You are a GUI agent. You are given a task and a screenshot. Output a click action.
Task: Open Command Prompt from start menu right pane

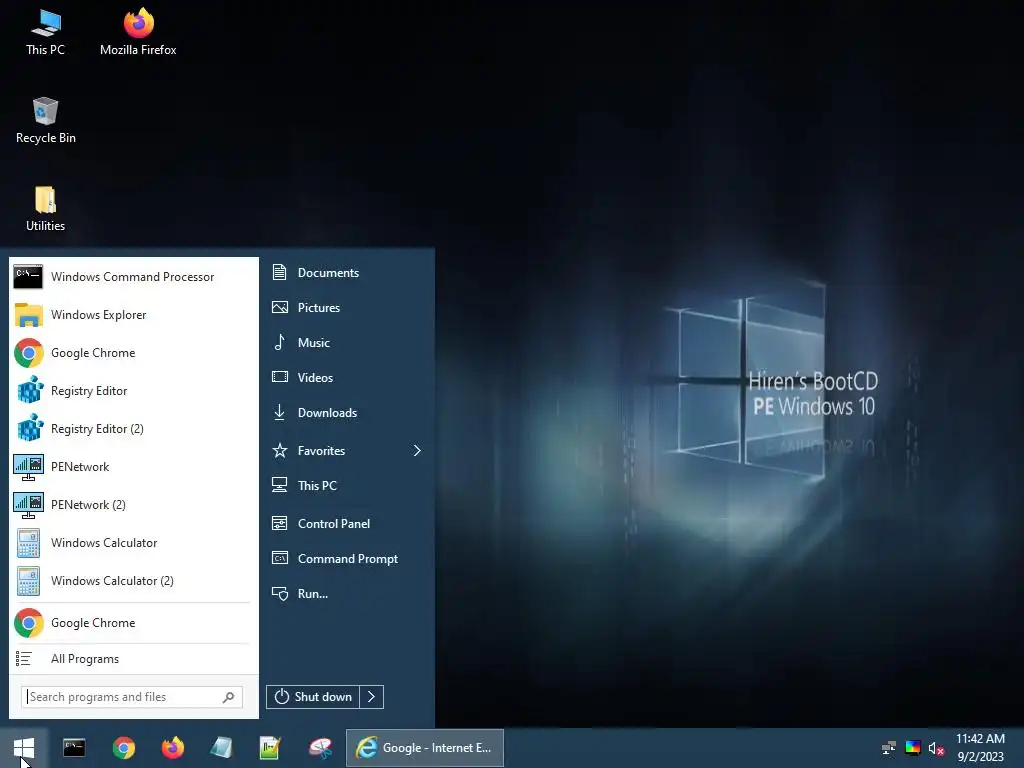tap(347, 558)
